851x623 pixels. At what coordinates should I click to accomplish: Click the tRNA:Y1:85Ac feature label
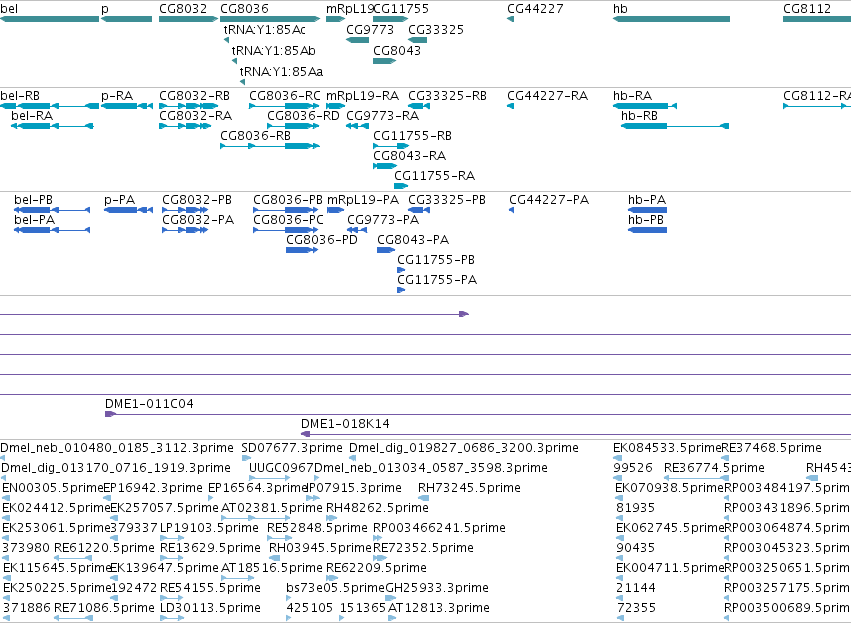pyautogui.click(x=264, y=29)
